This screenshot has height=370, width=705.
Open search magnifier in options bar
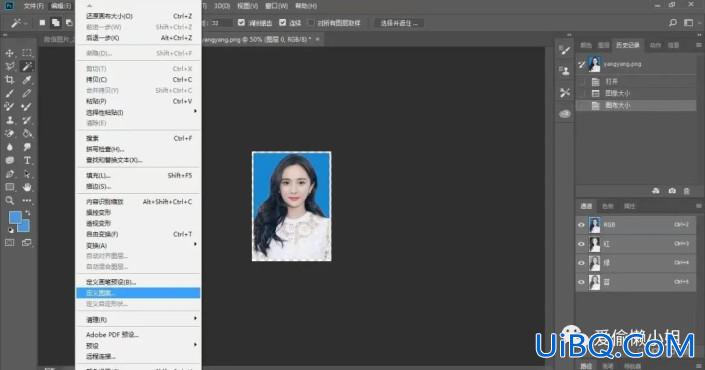[x=673, y=22]
